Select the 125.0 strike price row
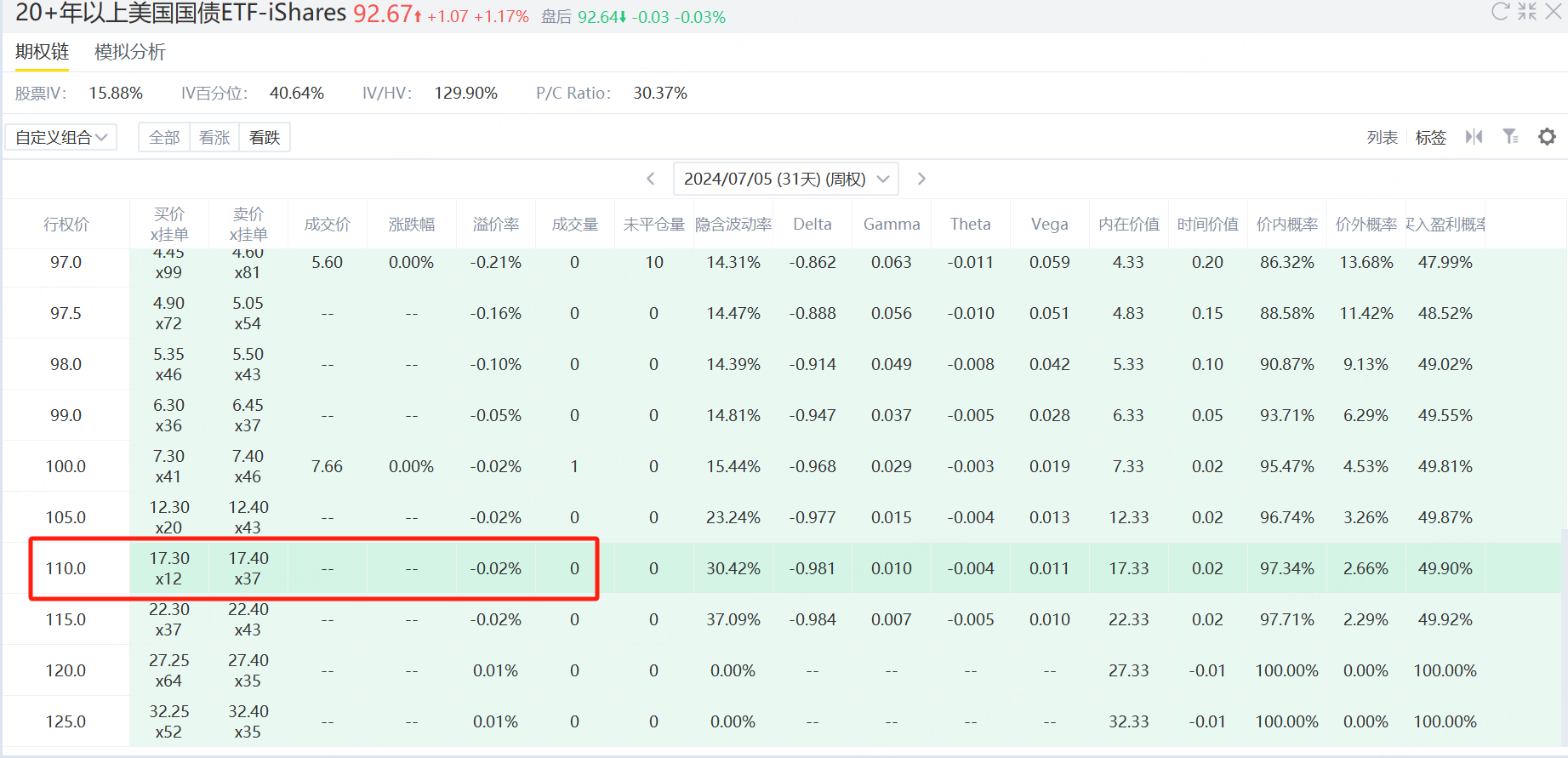 (784, 721)
